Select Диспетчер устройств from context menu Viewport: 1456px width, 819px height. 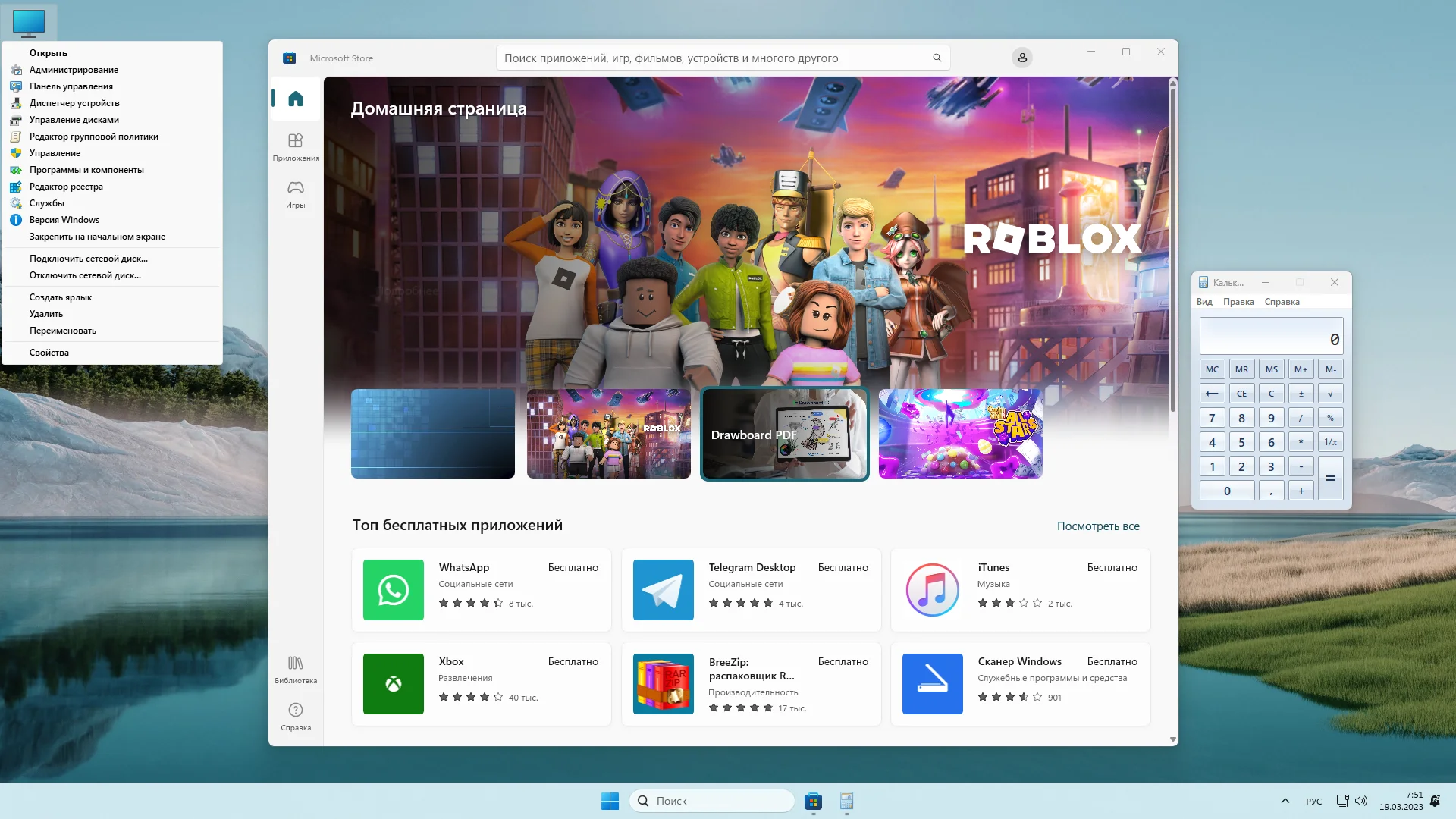tap(74, 103)
